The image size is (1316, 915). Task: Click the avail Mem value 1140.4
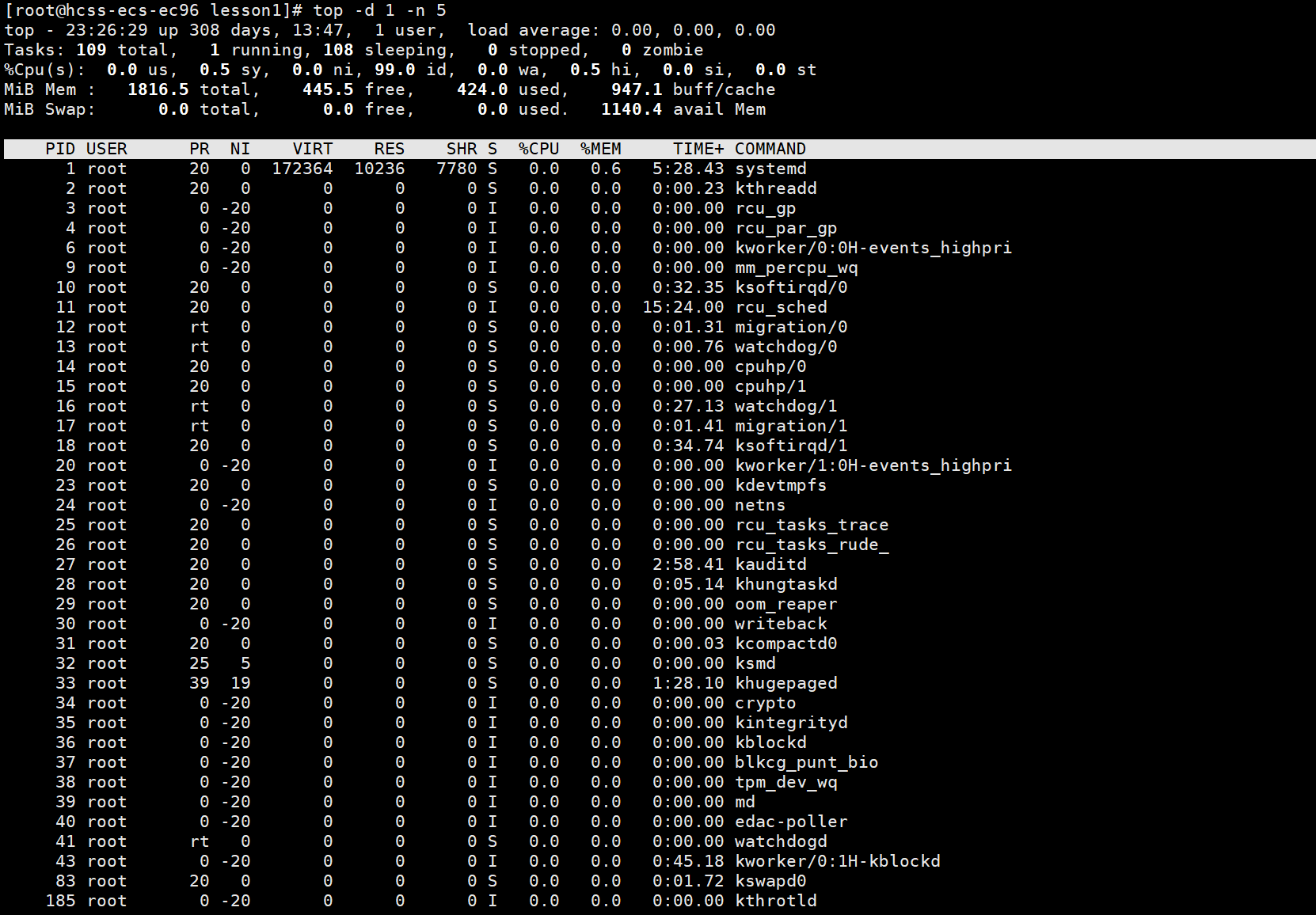(632, 109)
